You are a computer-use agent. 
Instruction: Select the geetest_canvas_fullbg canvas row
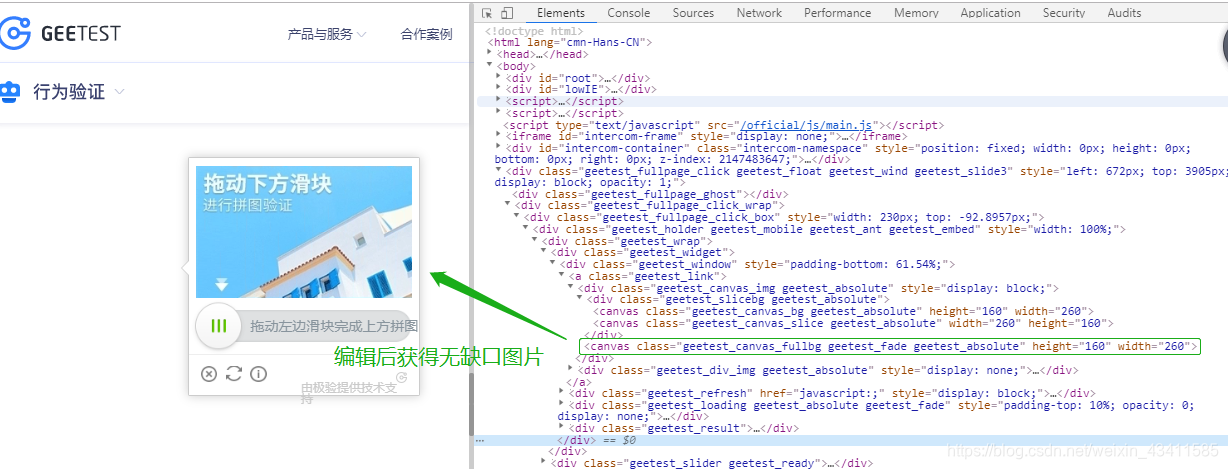pyautogui.click(x=889, y=346)
